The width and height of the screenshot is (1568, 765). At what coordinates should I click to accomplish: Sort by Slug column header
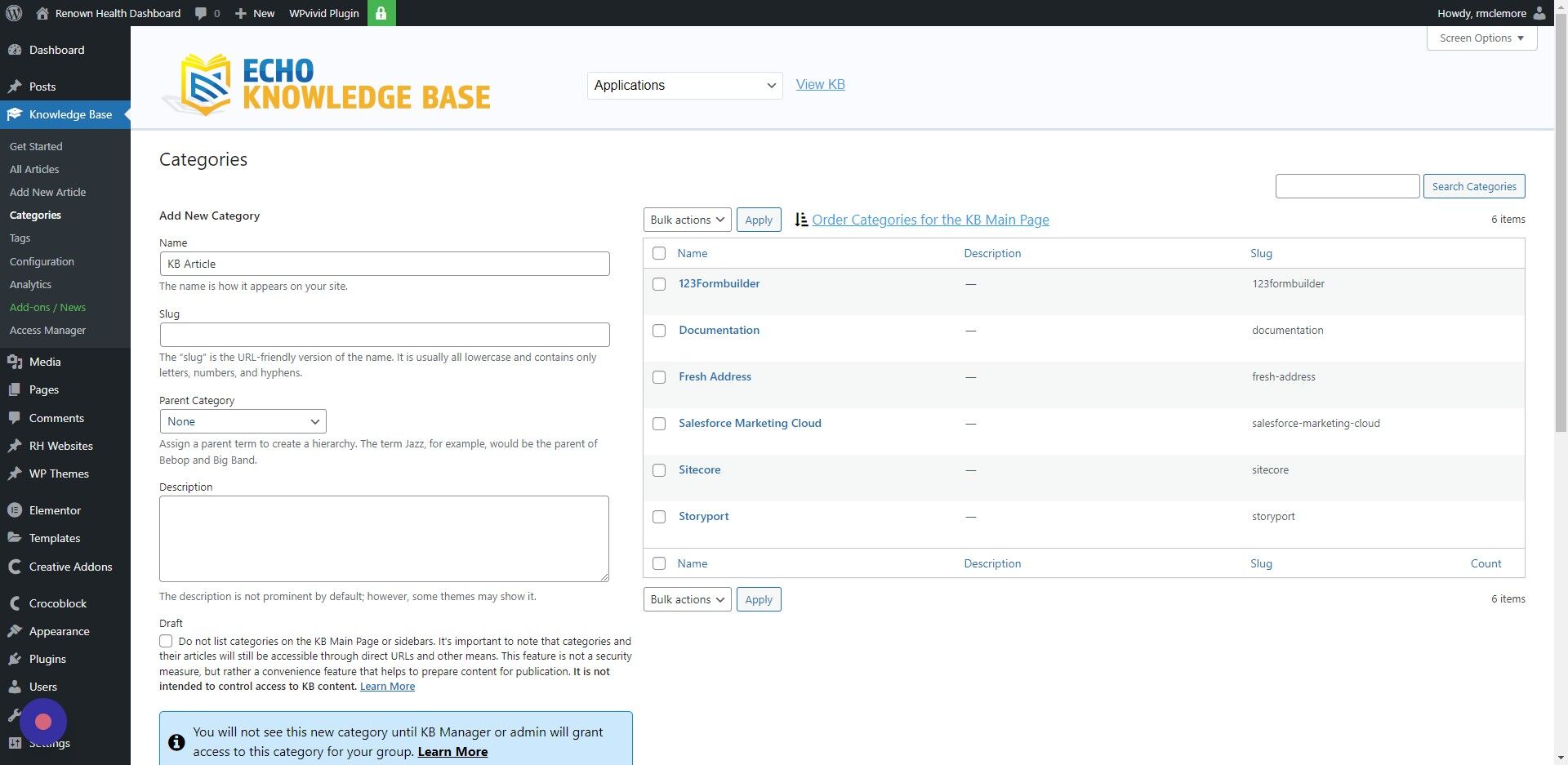1261,253
